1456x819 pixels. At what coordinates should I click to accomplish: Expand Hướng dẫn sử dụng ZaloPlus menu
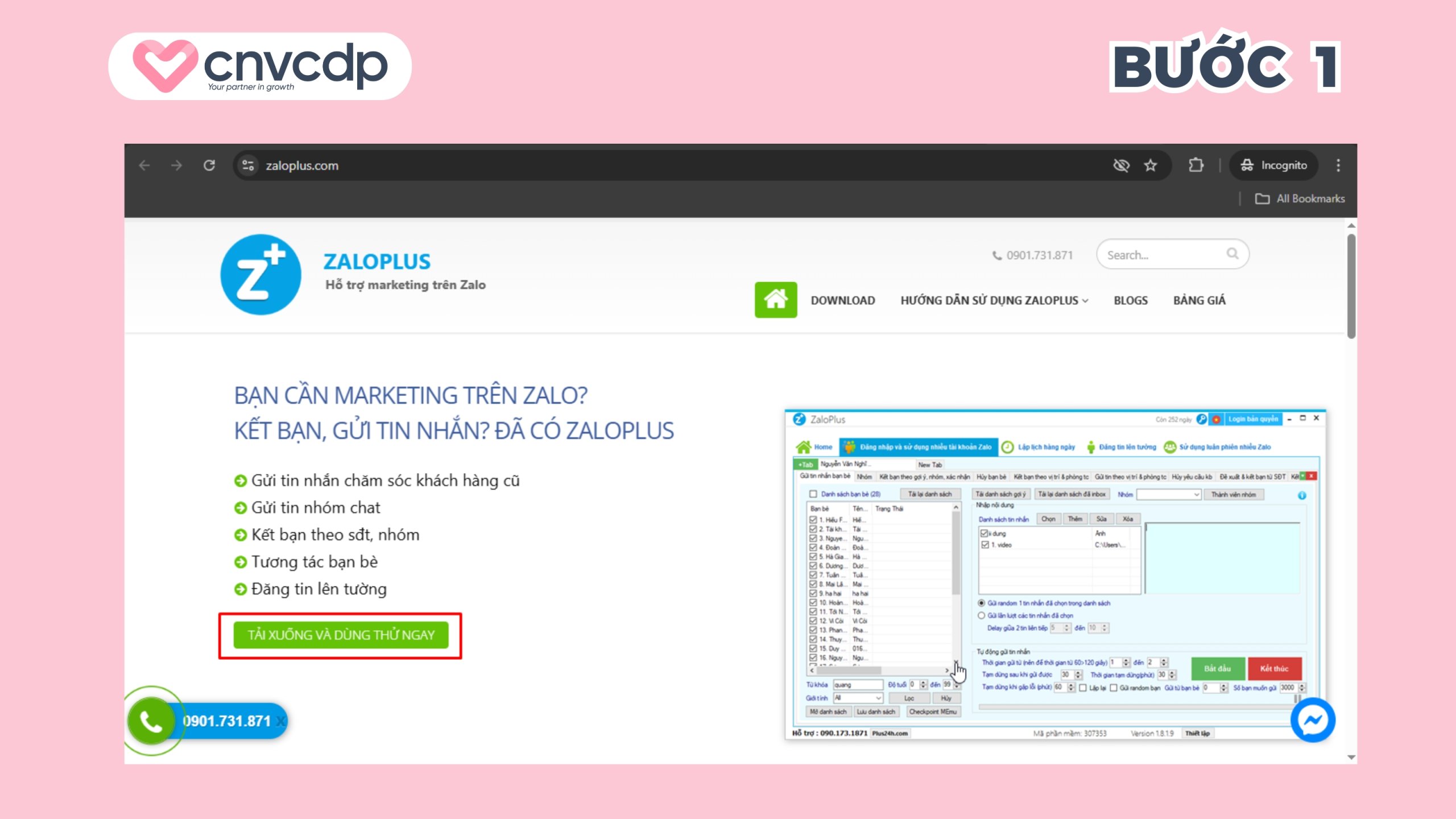click(x=994, y=300)
